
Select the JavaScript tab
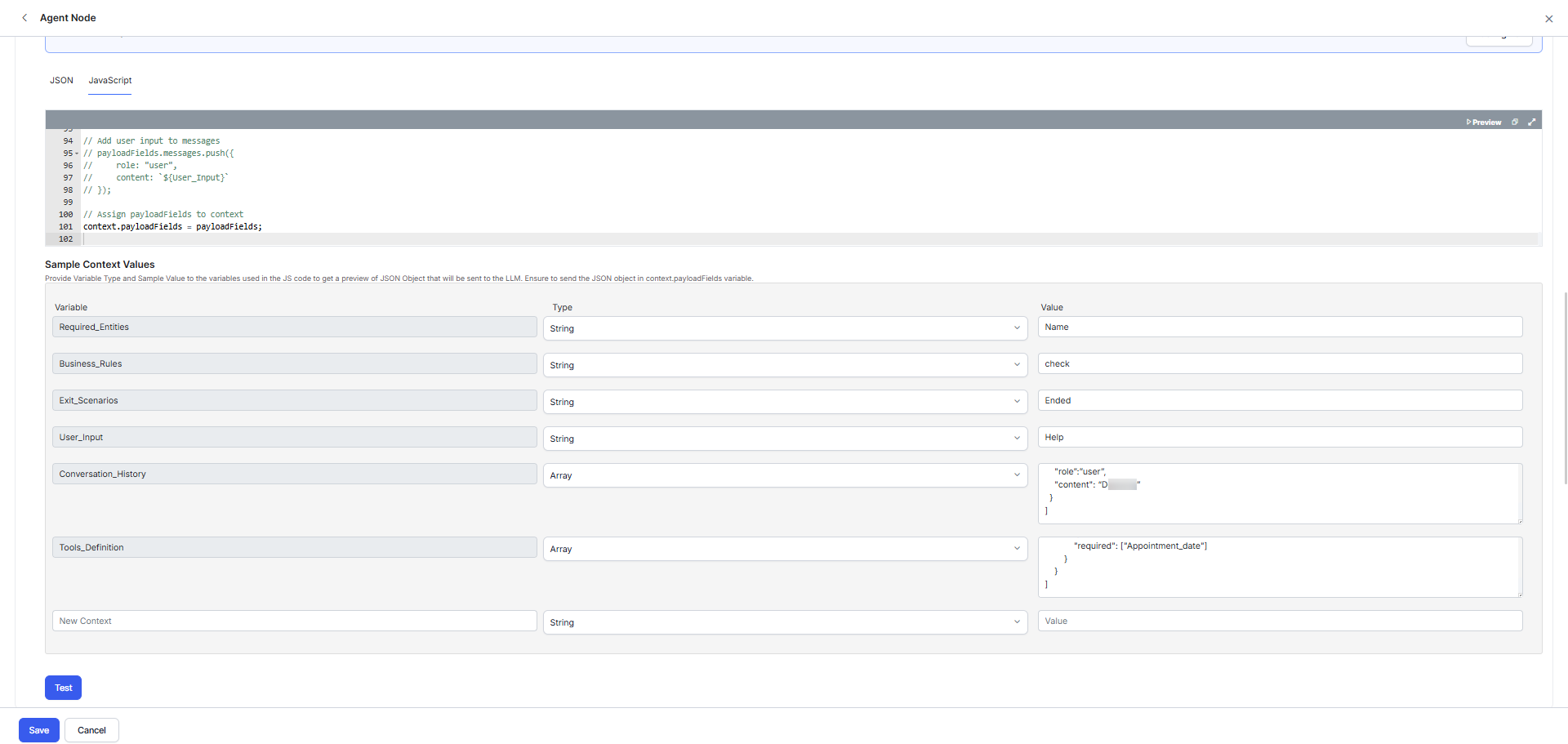pyautogui.click(x=110, y=81)
